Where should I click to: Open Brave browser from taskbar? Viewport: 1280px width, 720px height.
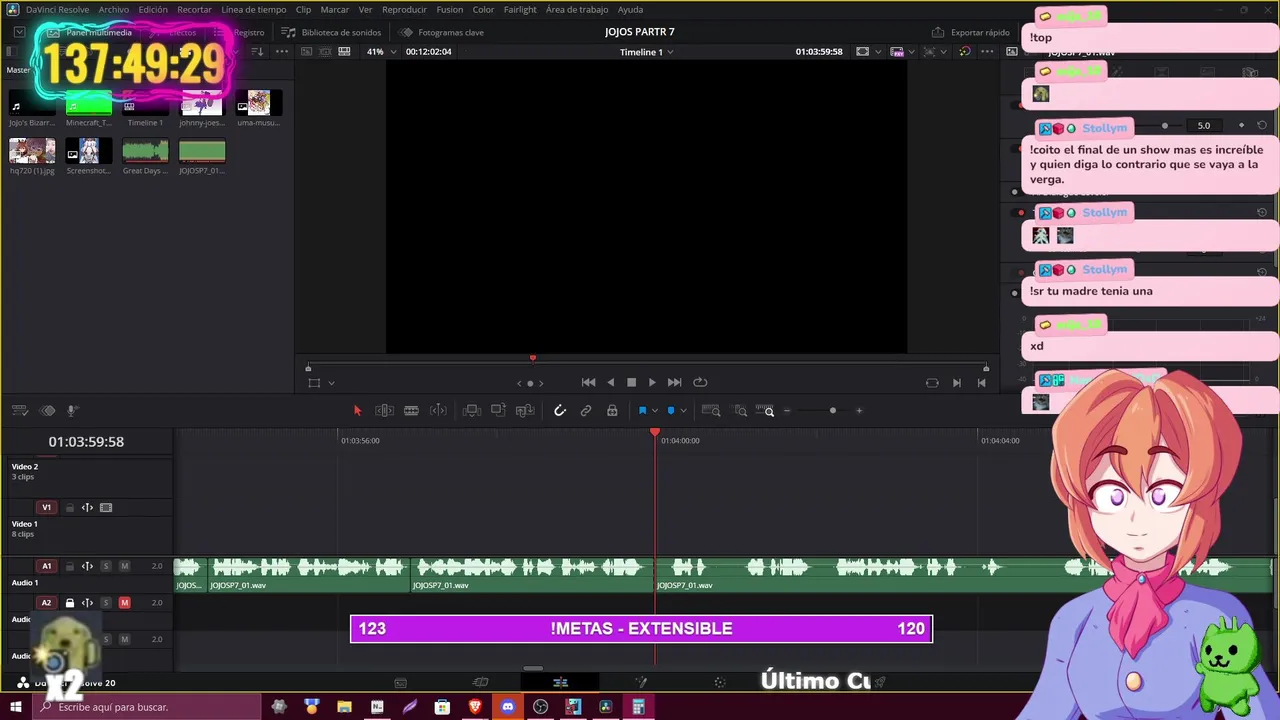point(475,707)
